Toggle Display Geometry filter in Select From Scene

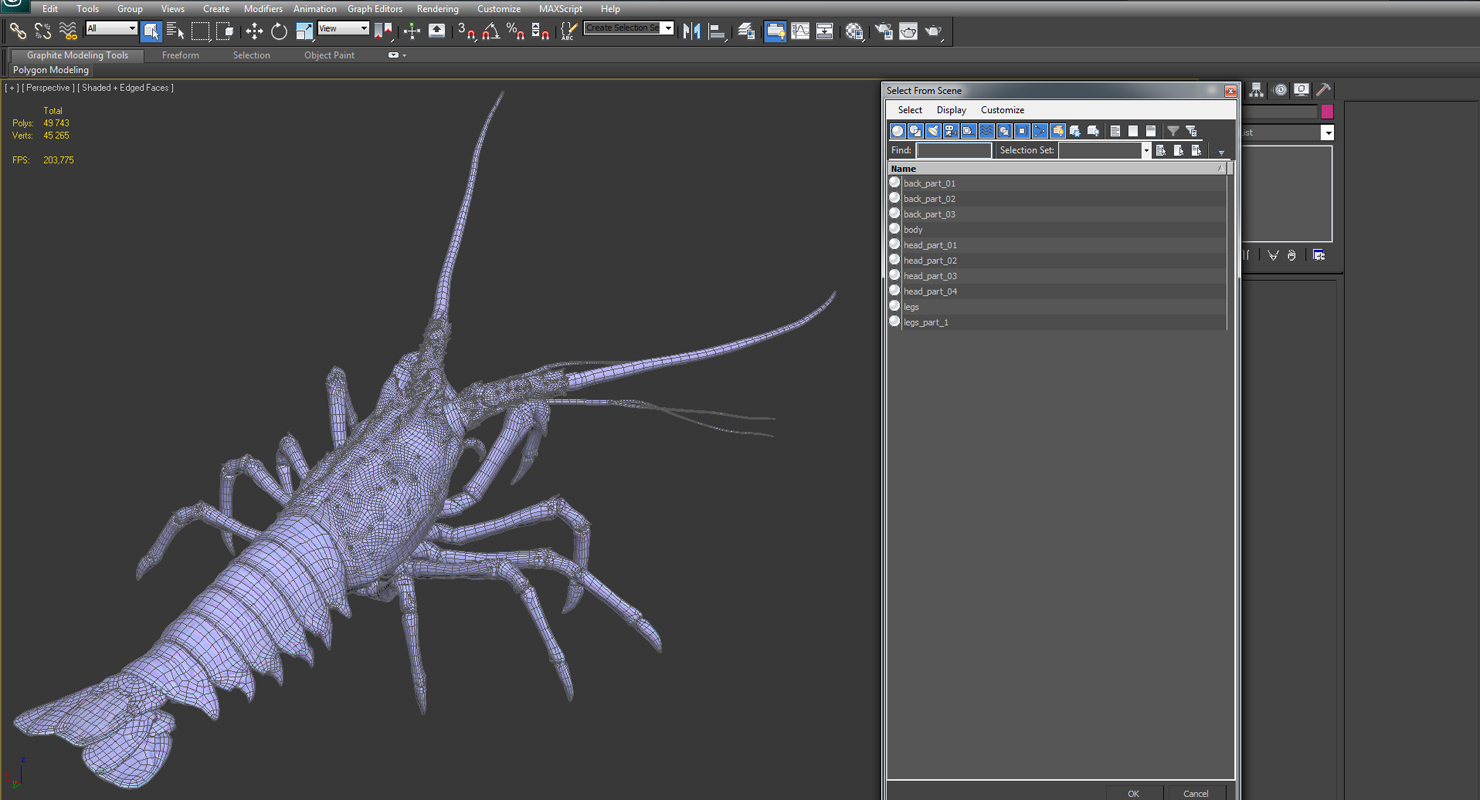point(897,131)
